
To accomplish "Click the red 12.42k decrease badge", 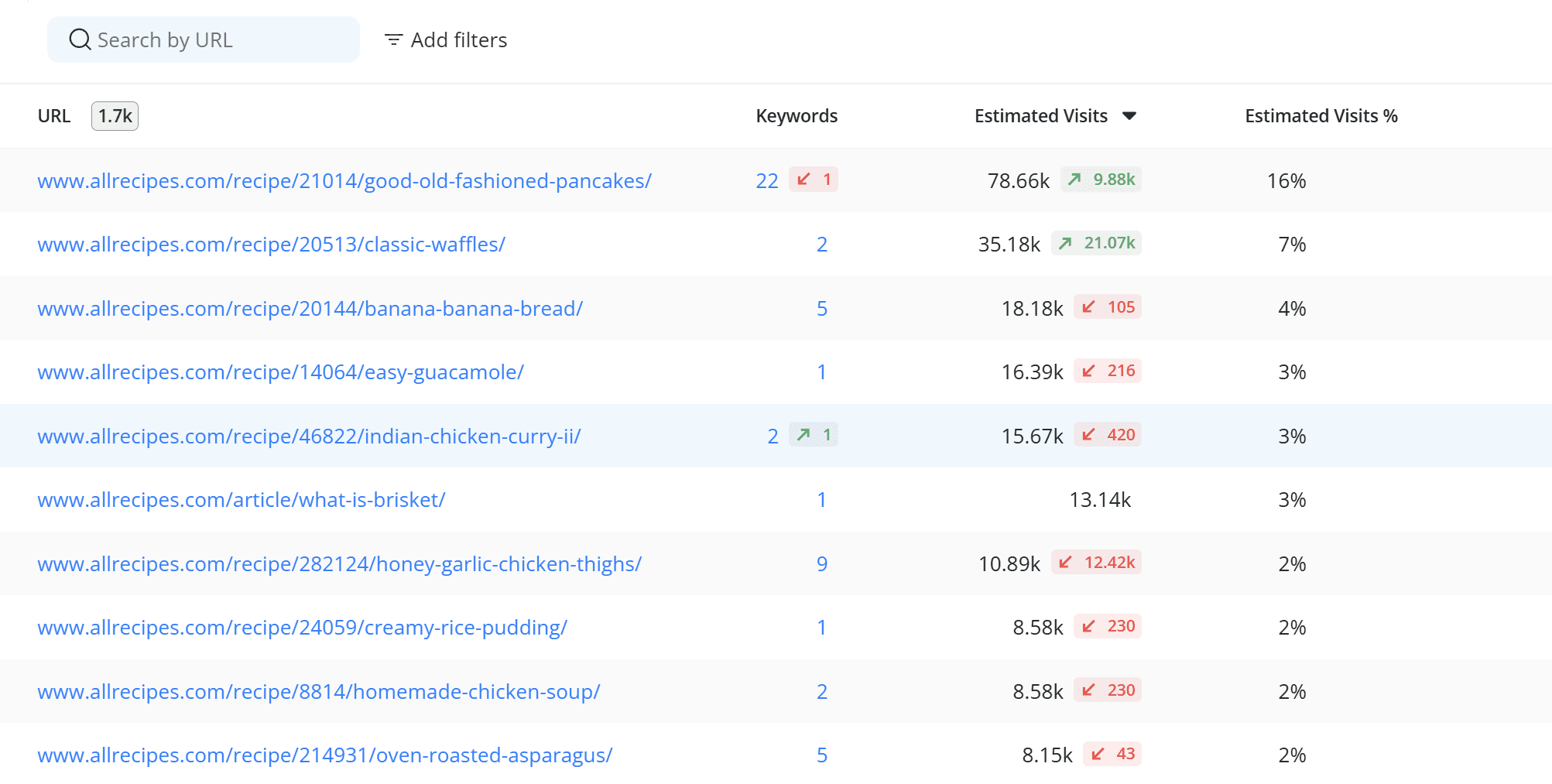I will coord(1096,563).
